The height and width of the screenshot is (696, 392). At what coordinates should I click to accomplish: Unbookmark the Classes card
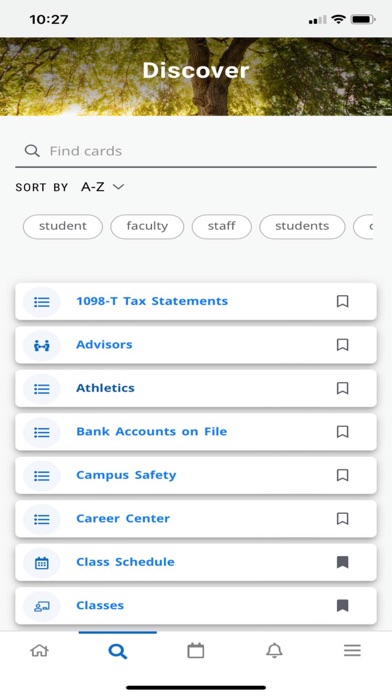(x=342, y=606)
